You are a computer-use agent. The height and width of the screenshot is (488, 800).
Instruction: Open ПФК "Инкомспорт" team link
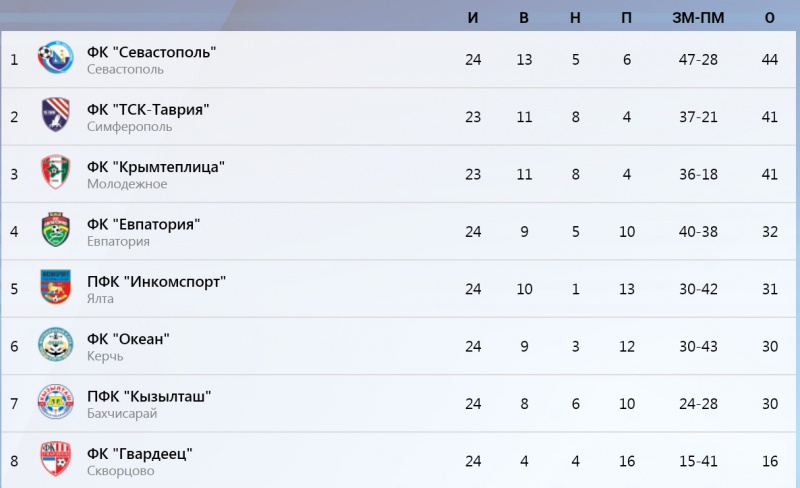pos(156,282)
